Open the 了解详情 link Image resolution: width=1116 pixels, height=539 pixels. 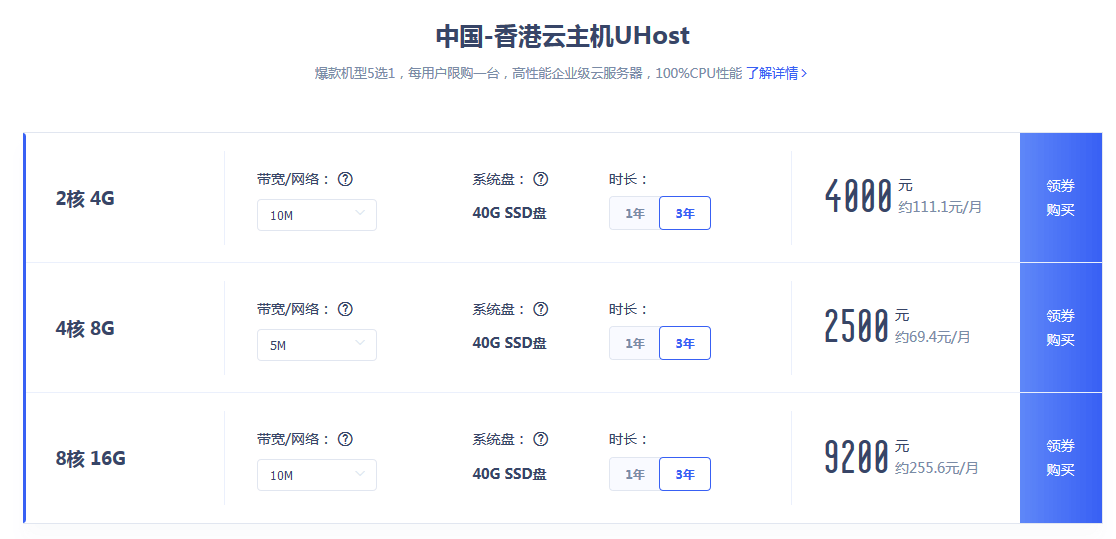[x=776, y=73]
